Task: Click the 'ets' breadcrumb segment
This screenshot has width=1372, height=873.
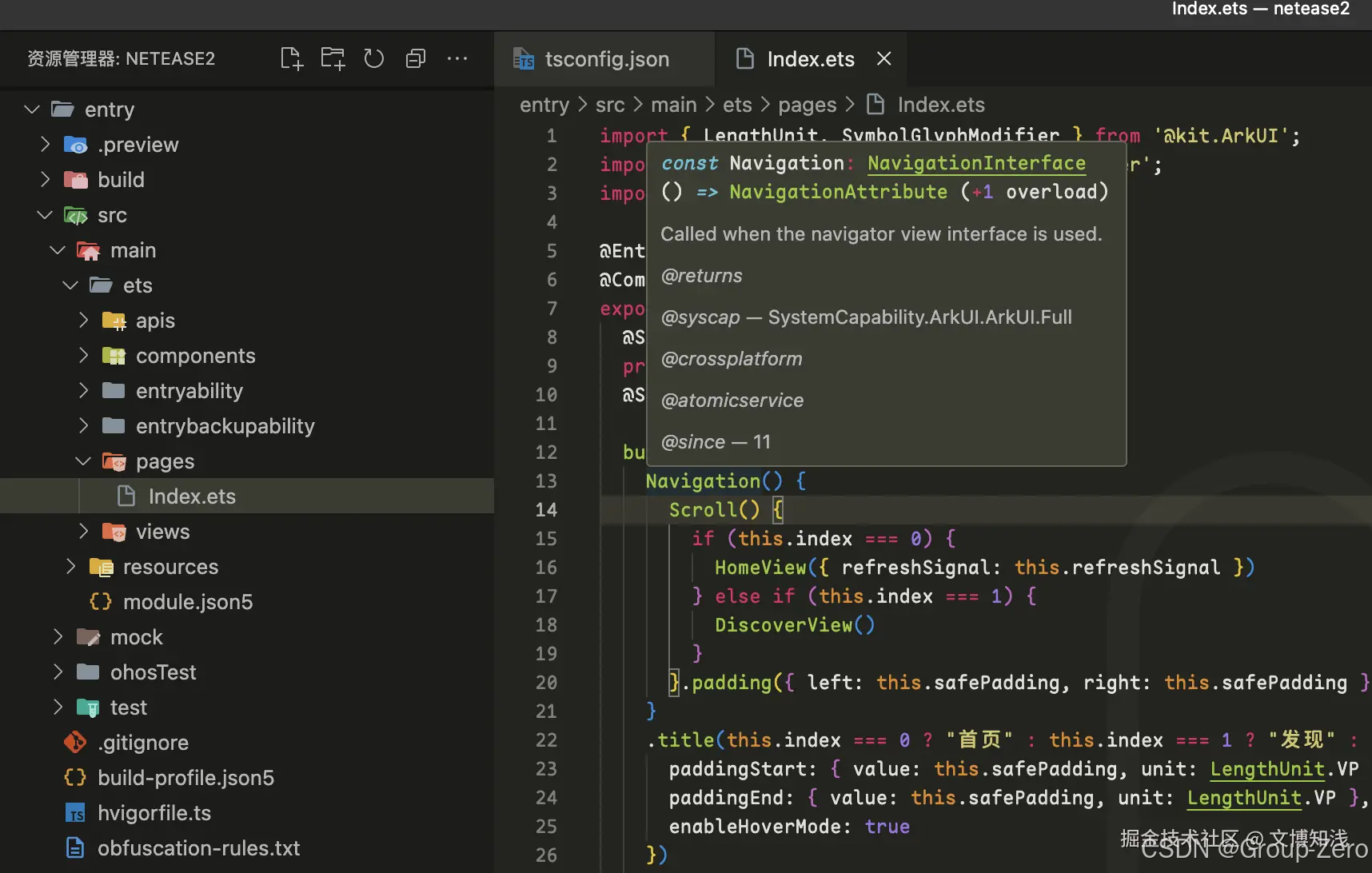Action: pyautogui.click(x=737, y=105)
